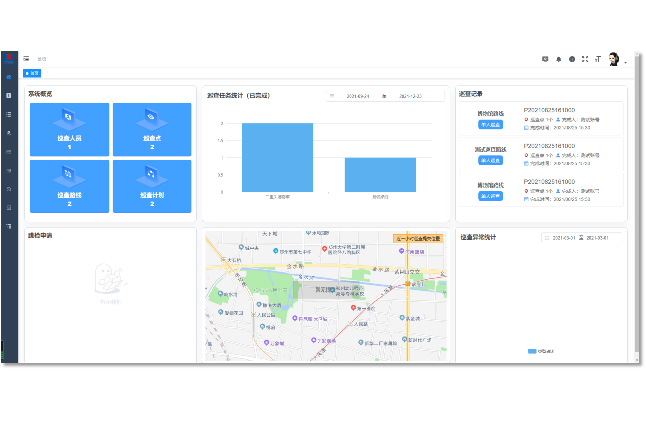Screen dimensions: 646x422
Task: Open the 检查计划 overview card
Action: click(x=152, y=186)
